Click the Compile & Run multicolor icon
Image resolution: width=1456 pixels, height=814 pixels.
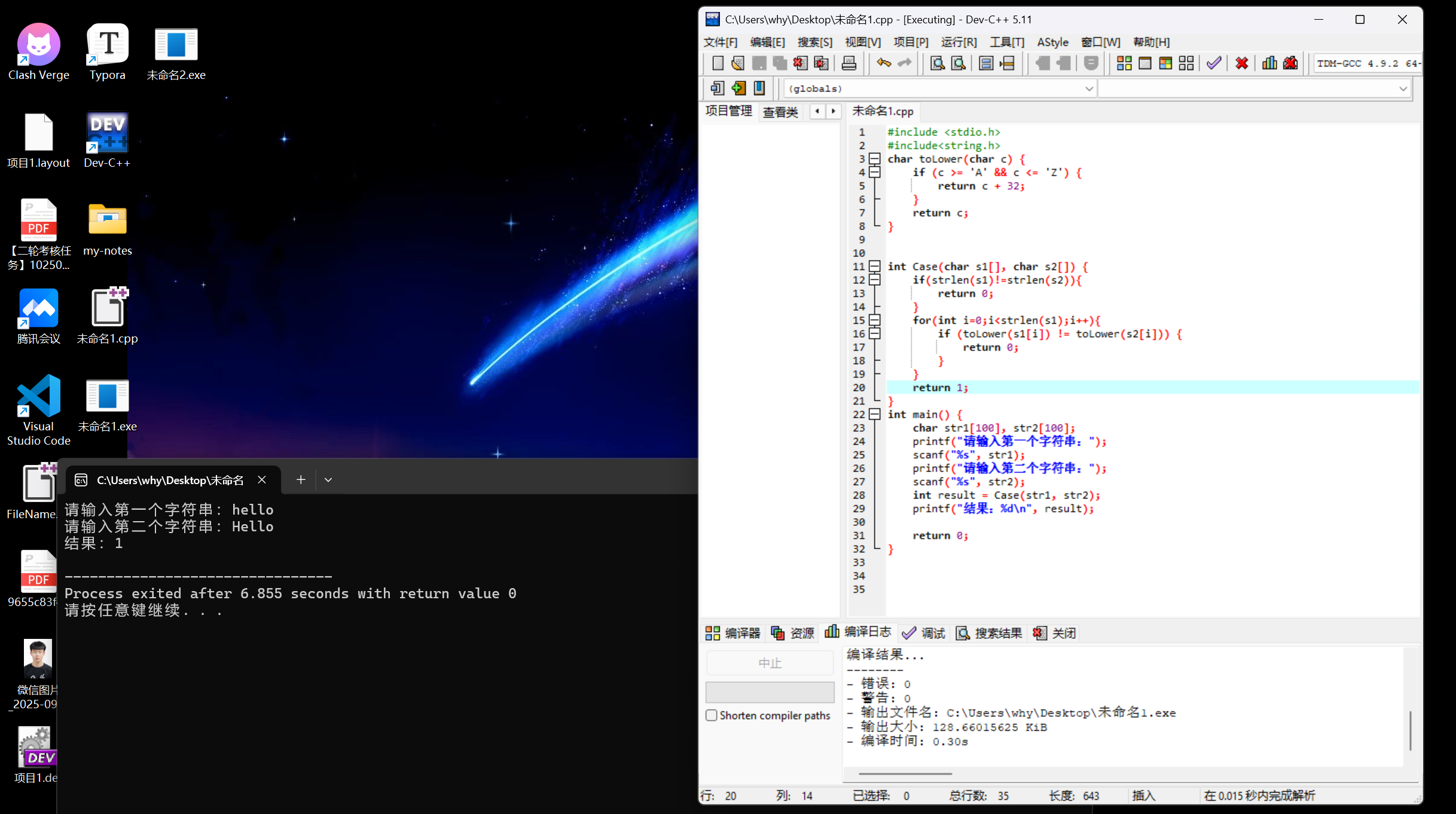pos(1165,63)
